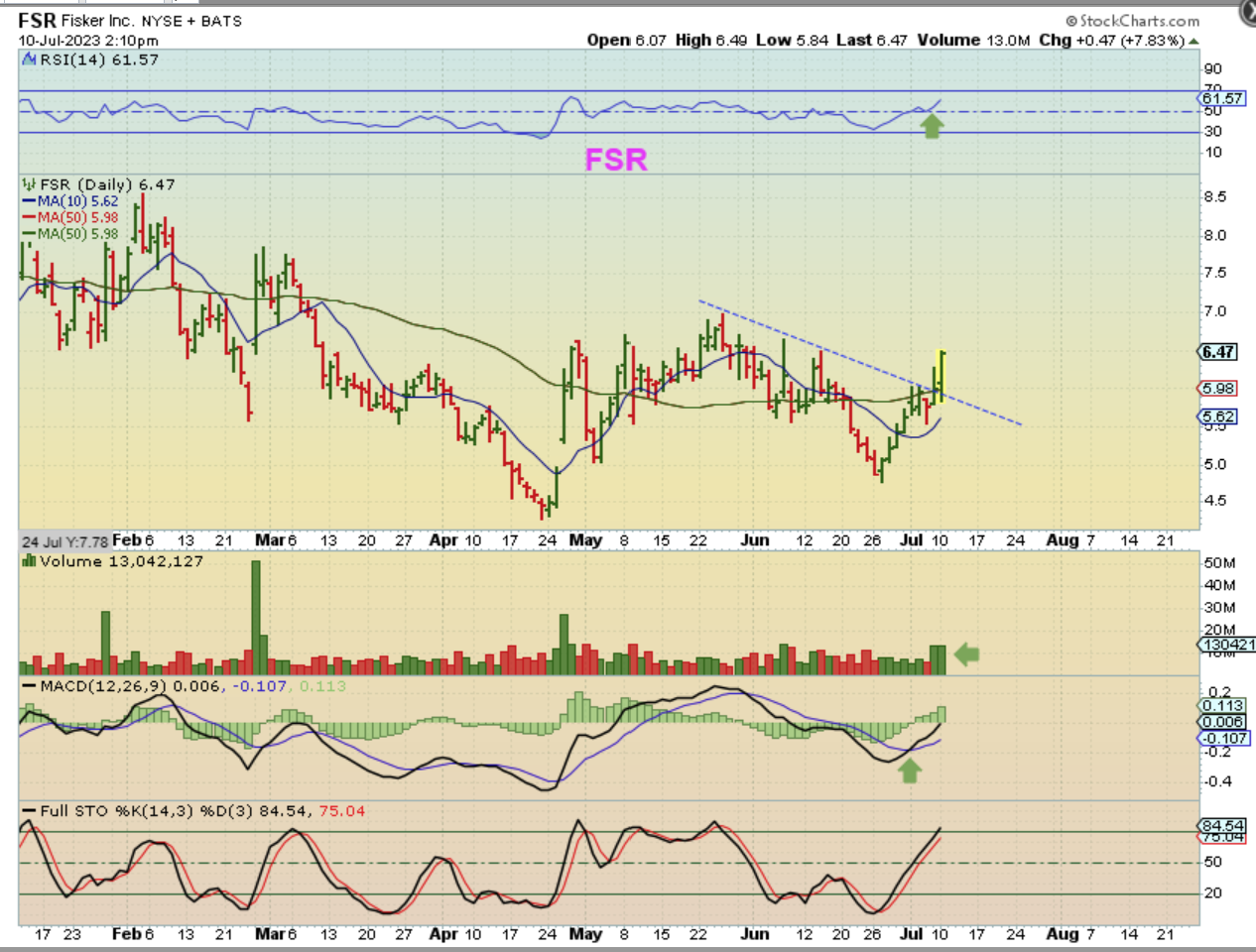Click the 'Volume 13.0M' value in header
Image resolution: width=1256 pixels, height=952 pixels.
973,41
